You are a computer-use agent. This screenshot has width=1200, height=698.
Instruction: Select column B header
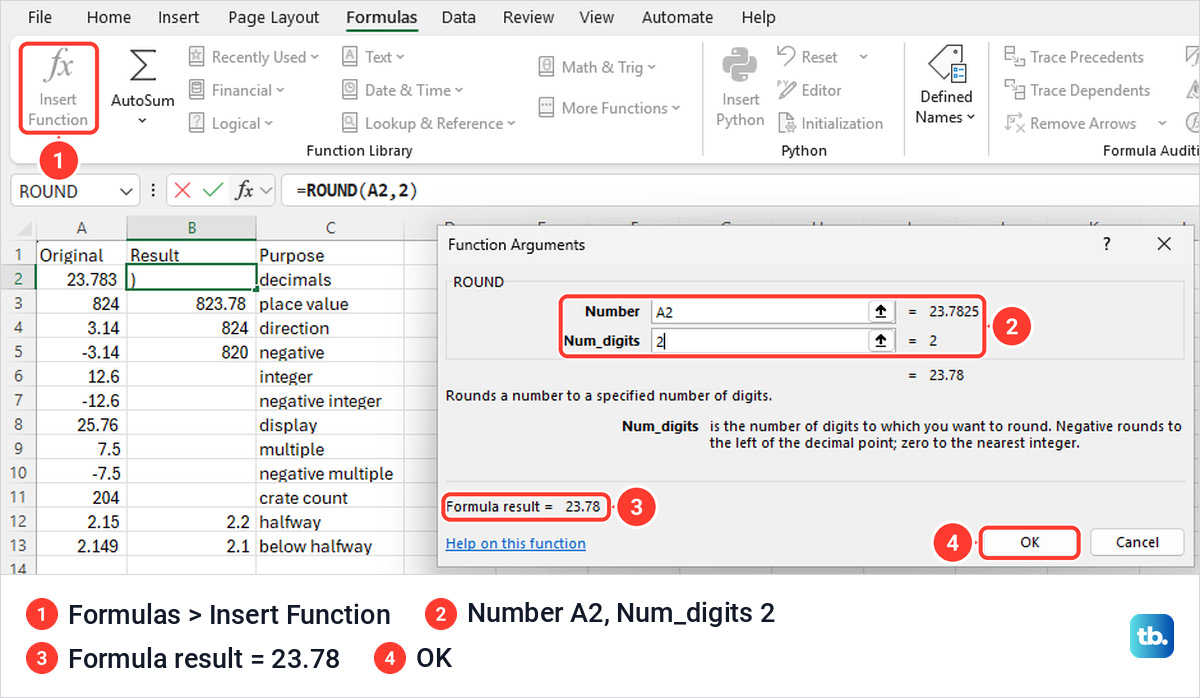192,227
